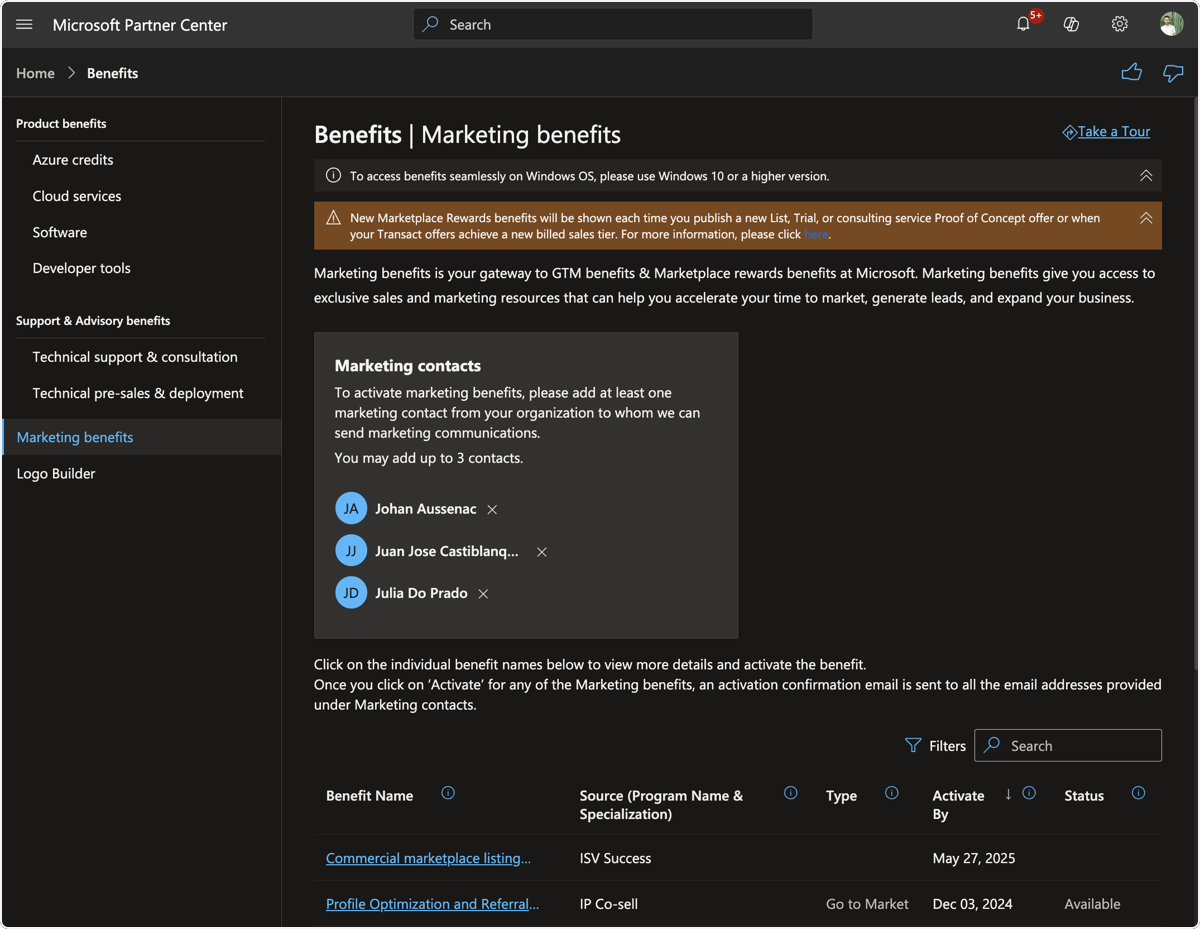This screenshot has width=1200, height=929.
Task: Open Filters for the benefits table
Action: 935,746
